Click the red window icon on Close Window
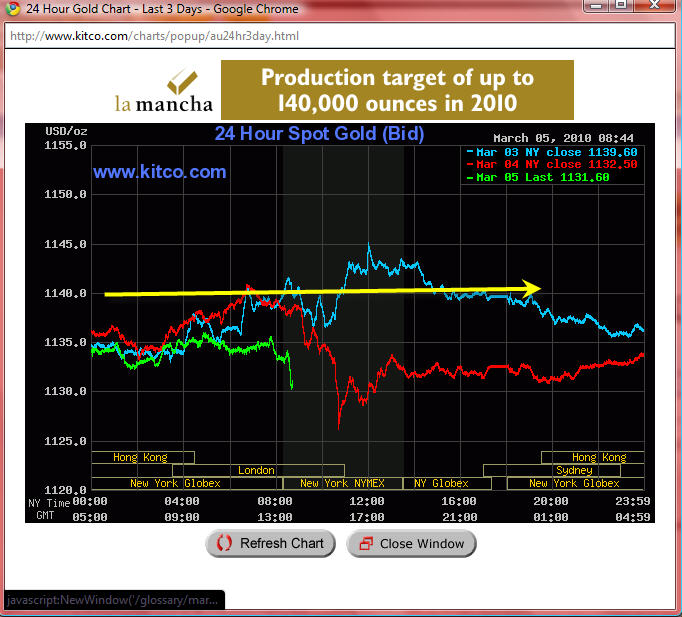682x617 pixels. point(366,544)
